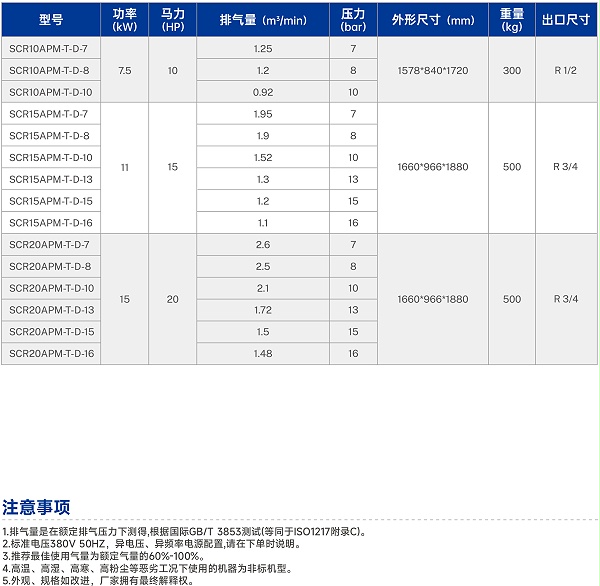The height and width of the screenshot is (586, 600).
Task: Click the 重量 (kg) column header
Action: click(x=512, y=20)
